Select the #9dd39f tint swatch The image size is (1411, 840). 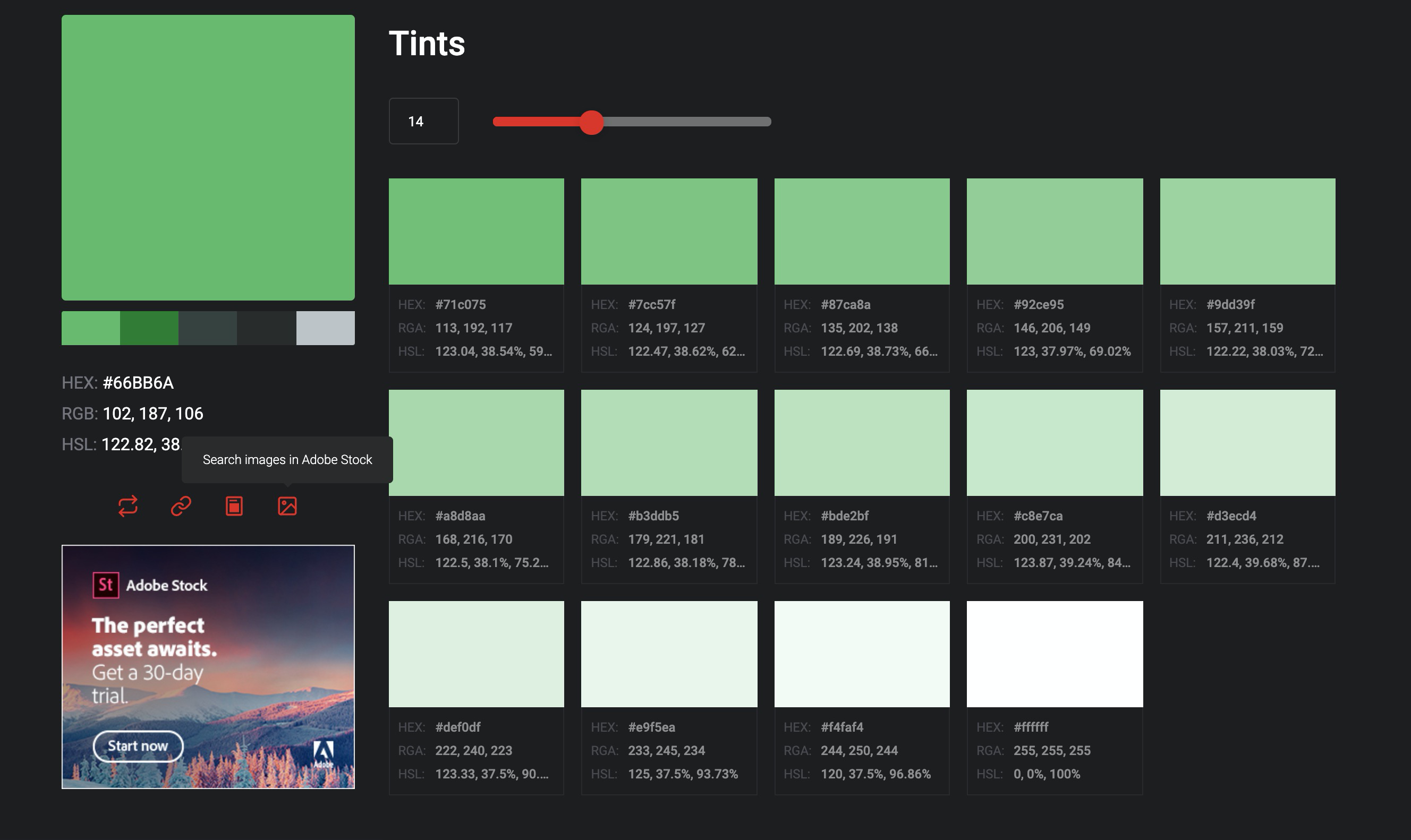pyautogui.click(x=1247, y=232)
